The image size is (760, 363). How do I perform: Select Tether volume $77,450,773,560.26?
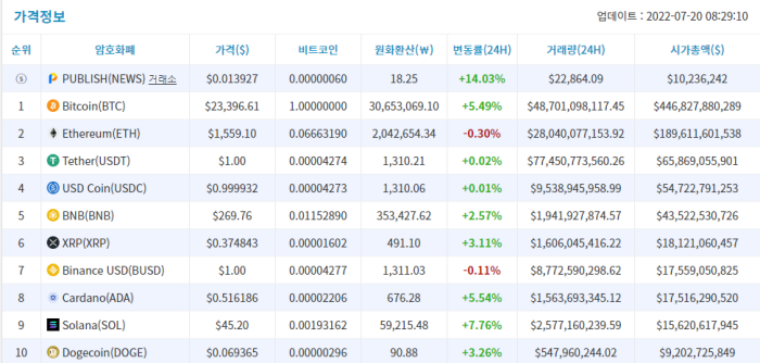576,161
